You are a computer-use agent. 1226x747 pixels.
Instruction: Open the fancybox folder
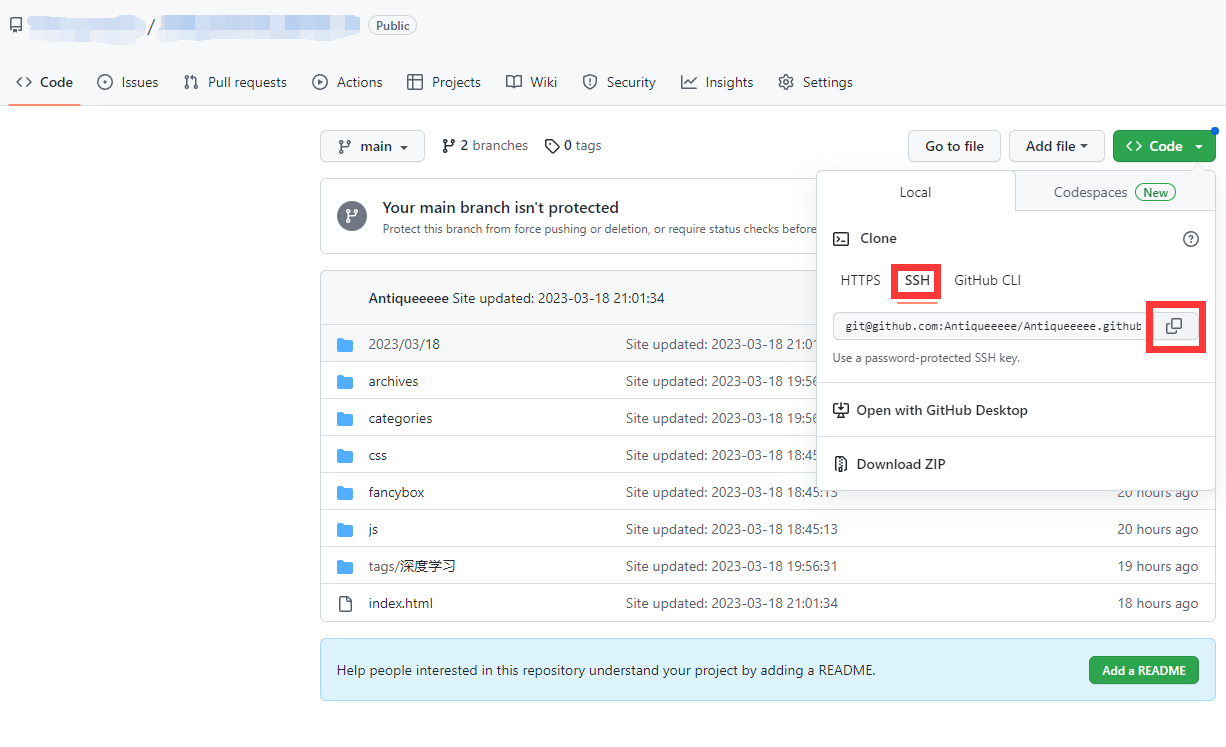396,493
